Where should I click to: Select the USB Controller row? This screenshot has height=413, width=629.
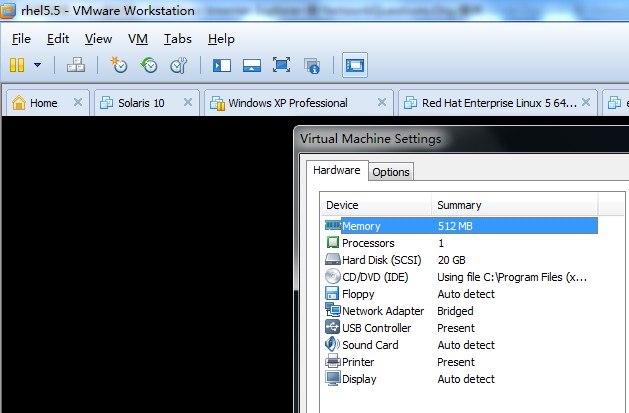(461, 328)
